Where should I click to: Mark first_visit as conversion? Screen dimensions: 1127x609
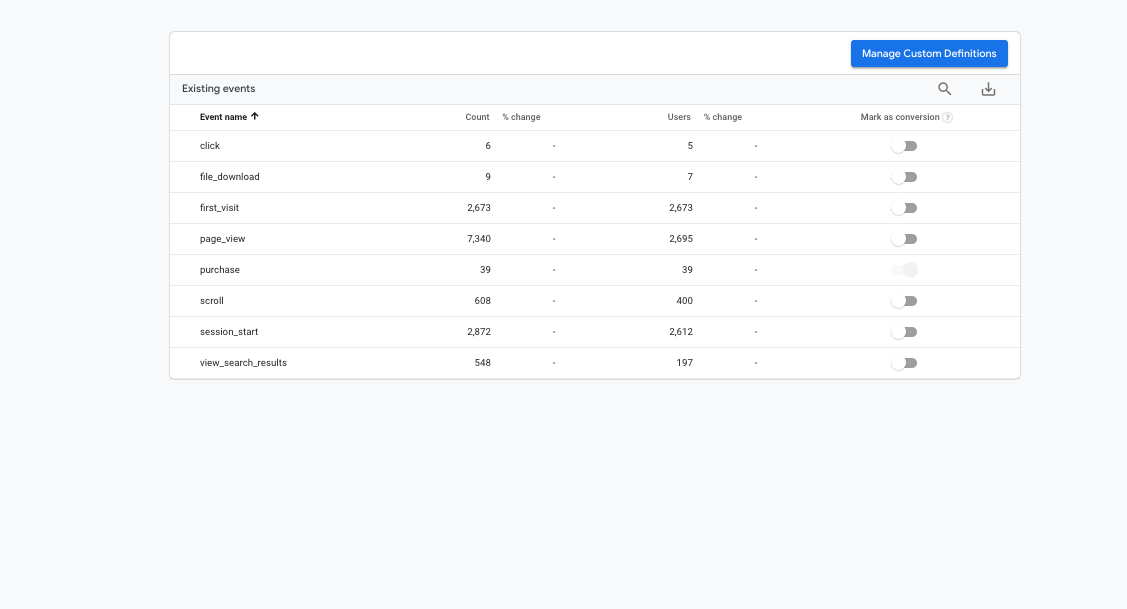[x=904, y=208]
